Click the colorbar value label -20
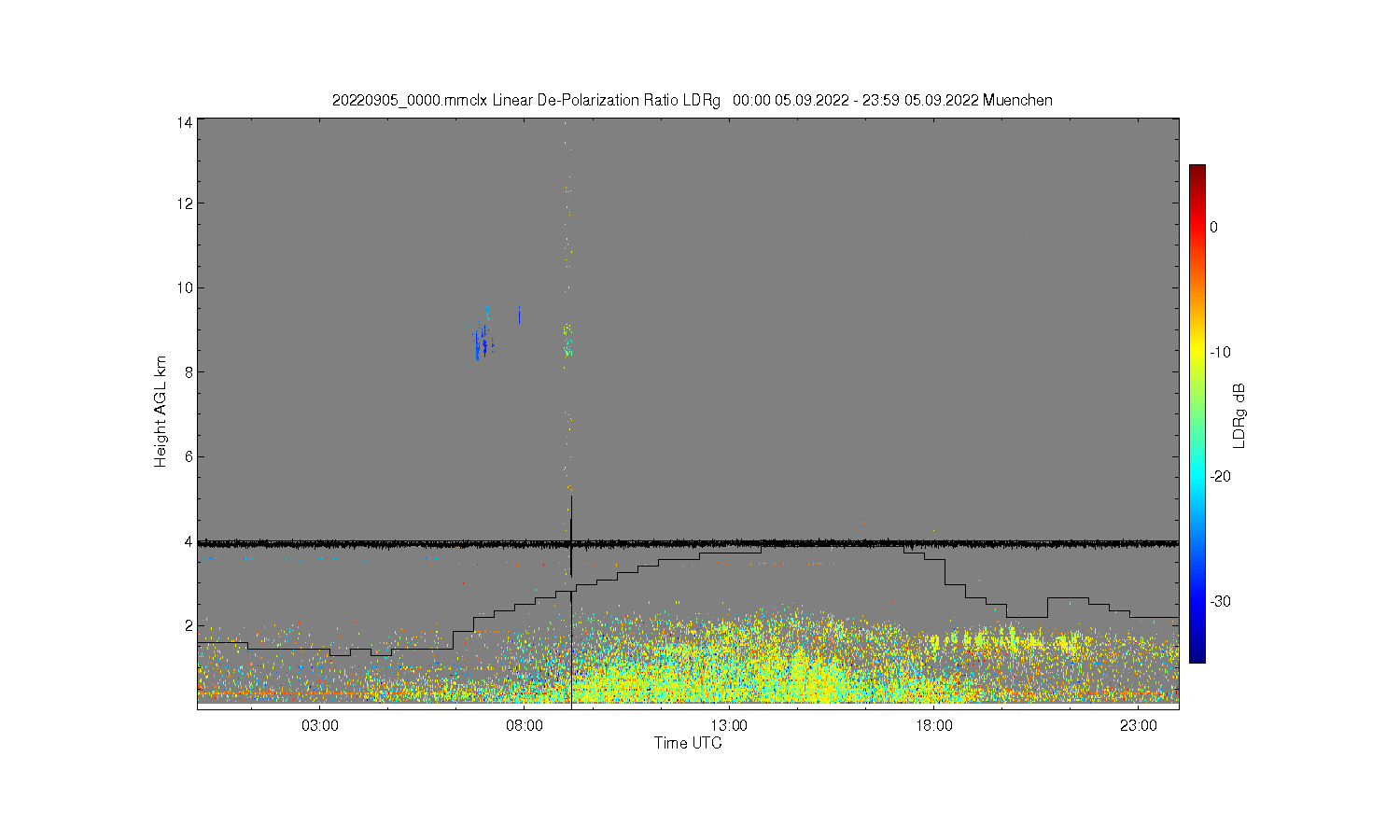The width and height of the screenshot is (1400, 840). tap(1220, 476)
